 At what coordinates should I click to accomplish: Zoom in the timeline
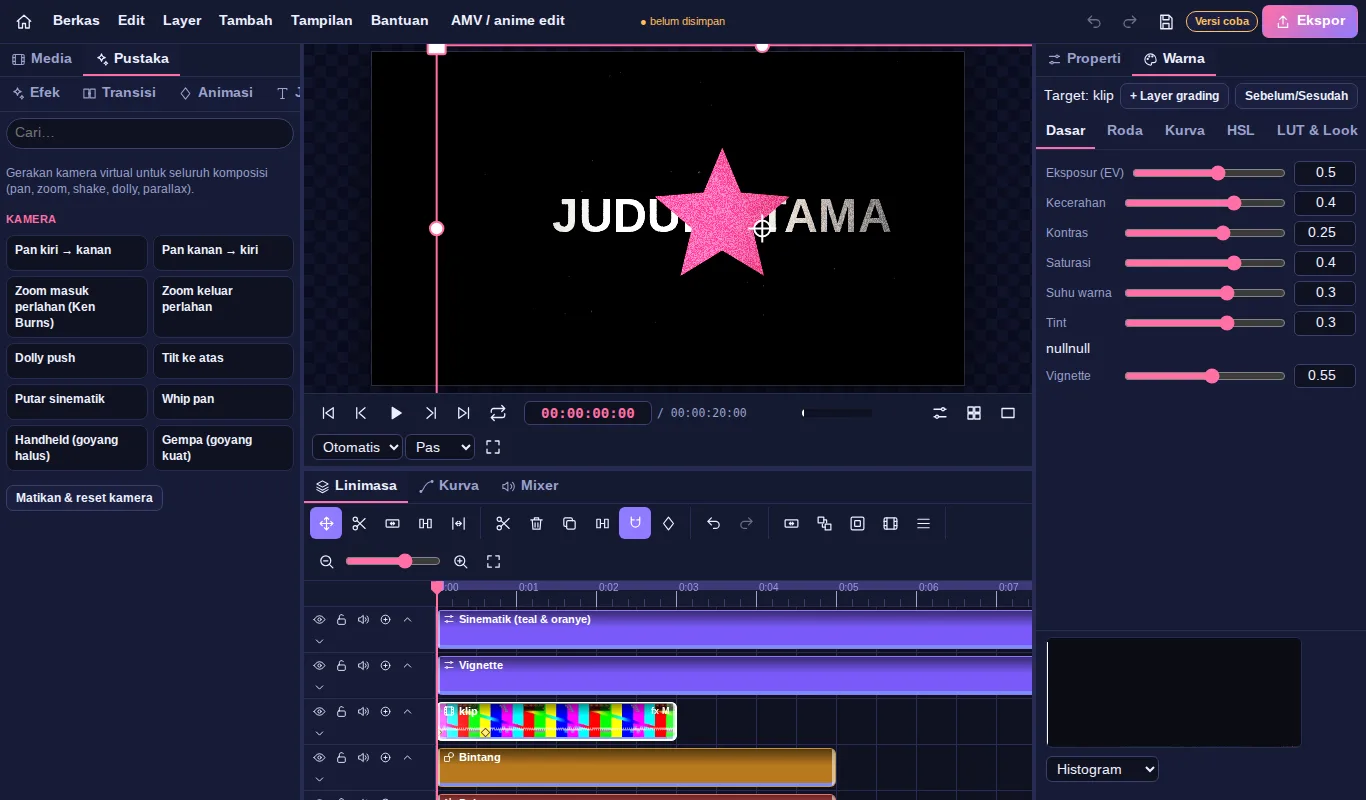(461, 562)
